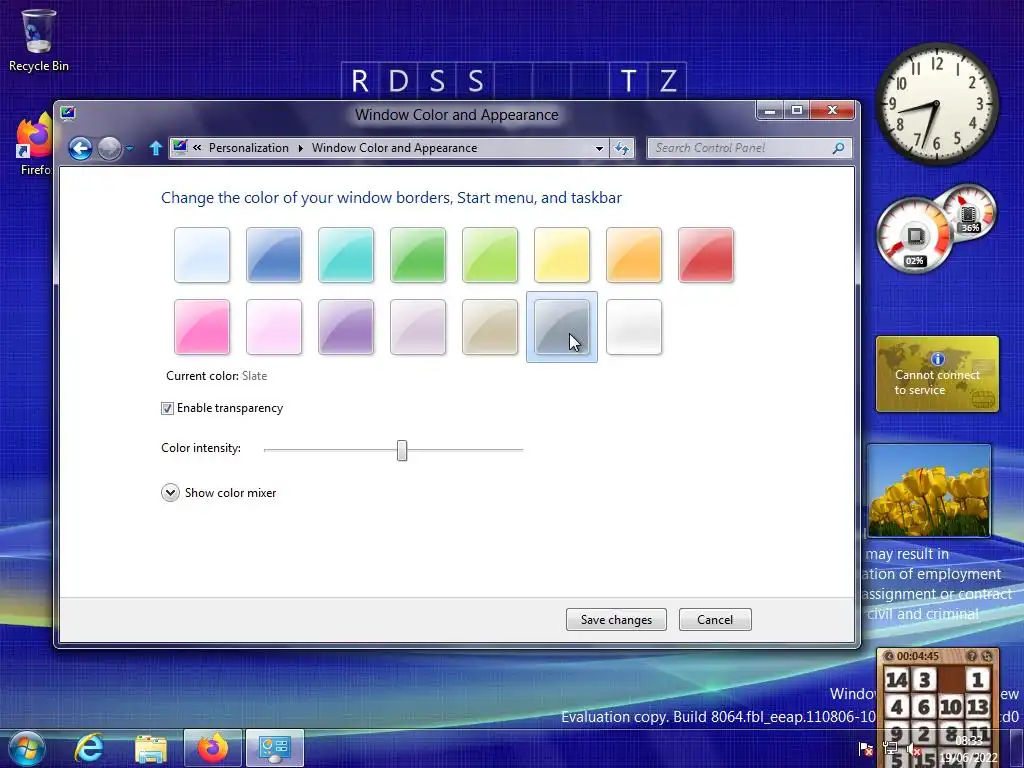This screenshot has height=768, width=1024.
Task: Click the "Current color: Slate" text
Action: pos(216,376)
